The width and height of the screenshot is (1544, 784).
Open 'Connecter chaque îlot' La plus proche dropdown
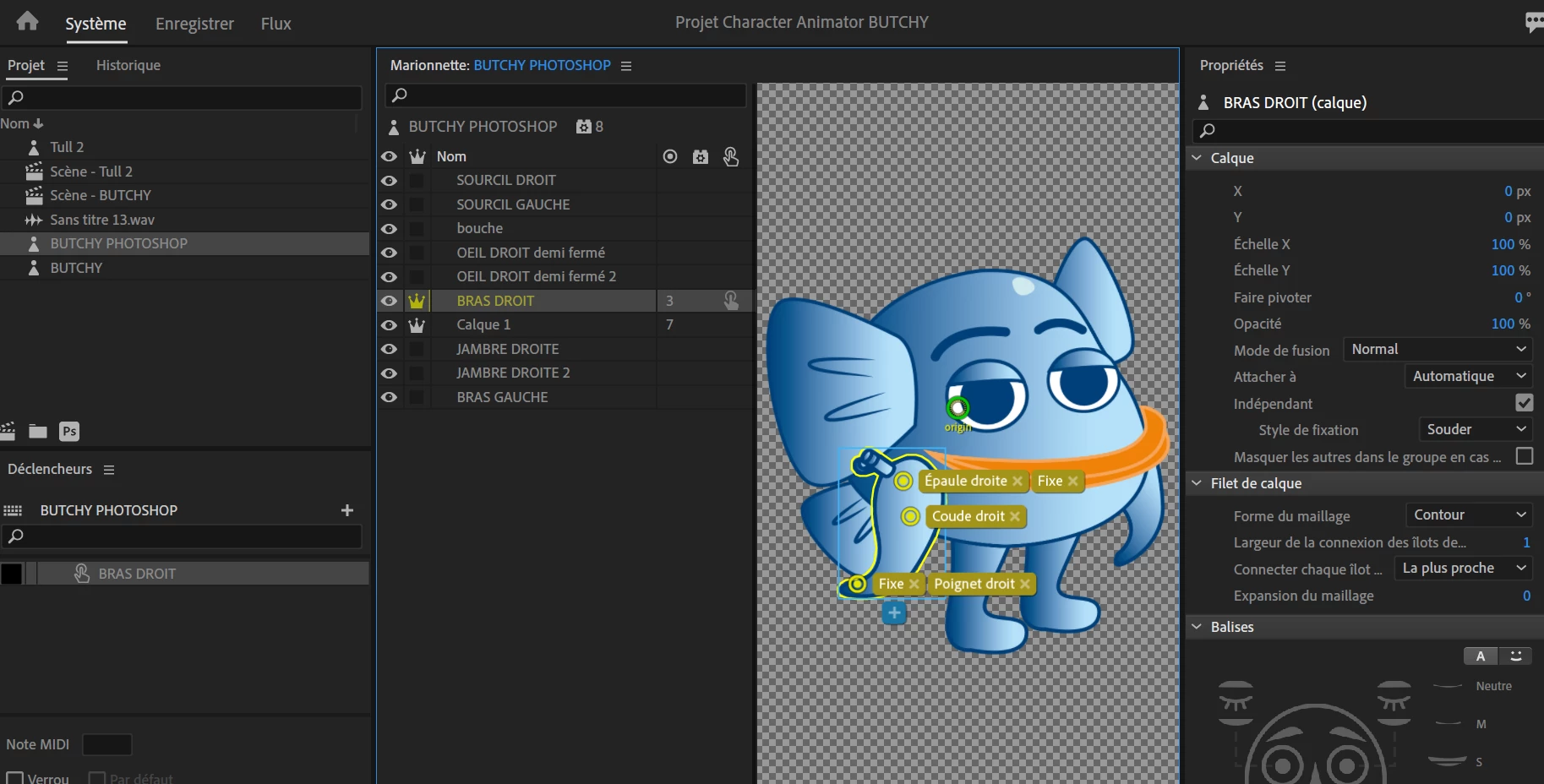1463,569
